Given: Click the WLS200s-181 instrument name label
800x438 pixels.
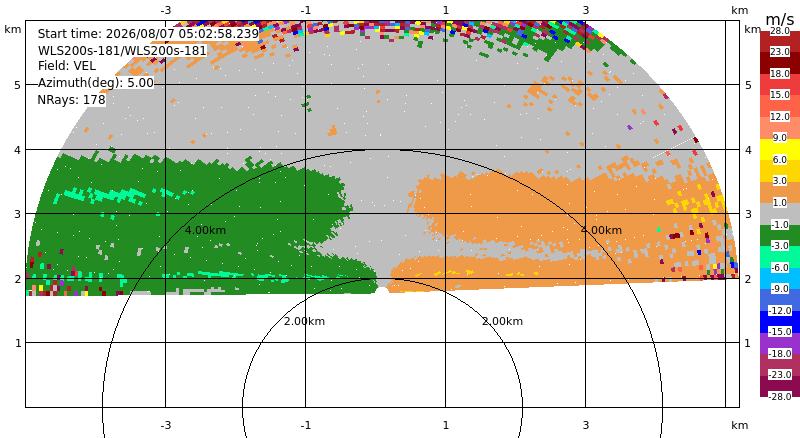Looking at the screenshot, I should coord(122,51).
